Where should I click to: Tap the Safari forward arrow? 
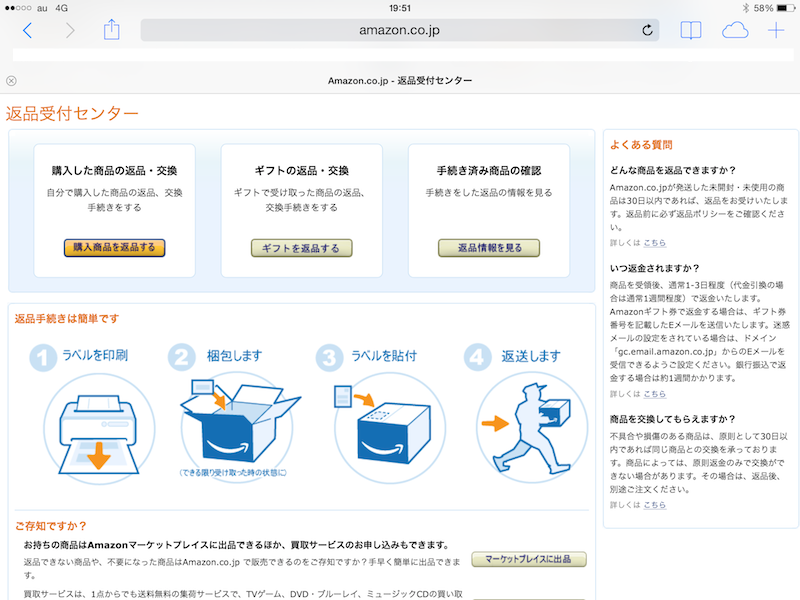pos(69,30)
